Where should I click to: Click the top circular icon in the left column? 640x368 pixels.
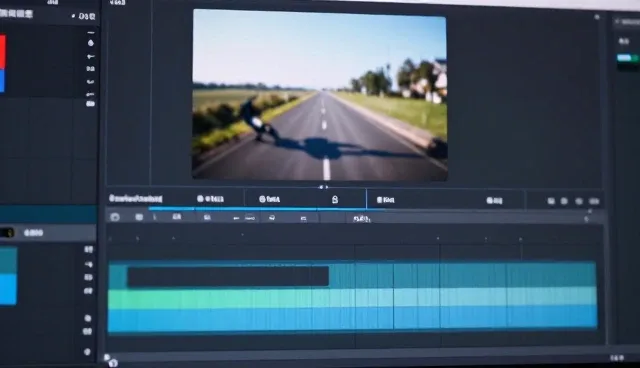[91, 43]
